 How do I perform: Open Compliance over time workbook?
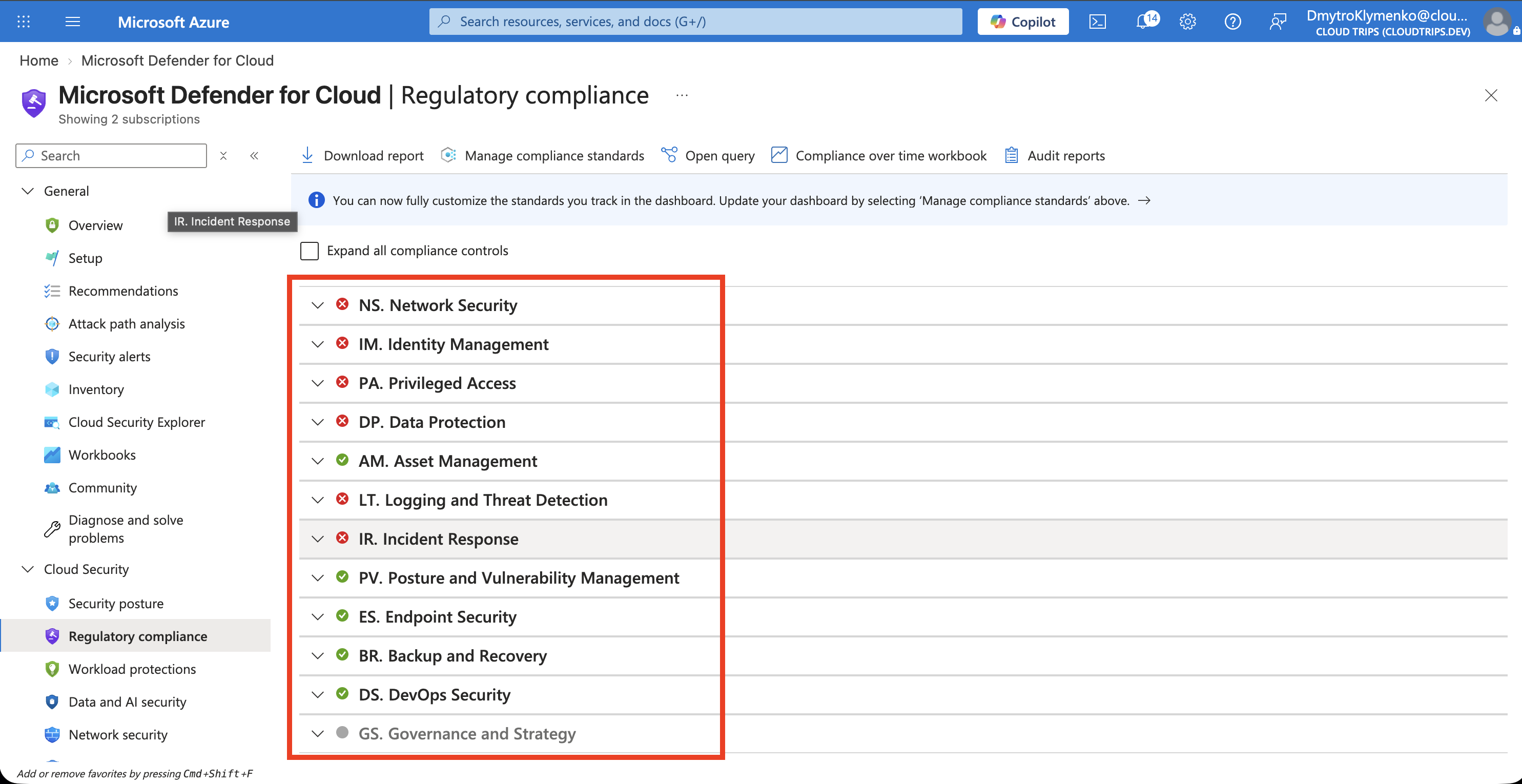pos(879,155)
